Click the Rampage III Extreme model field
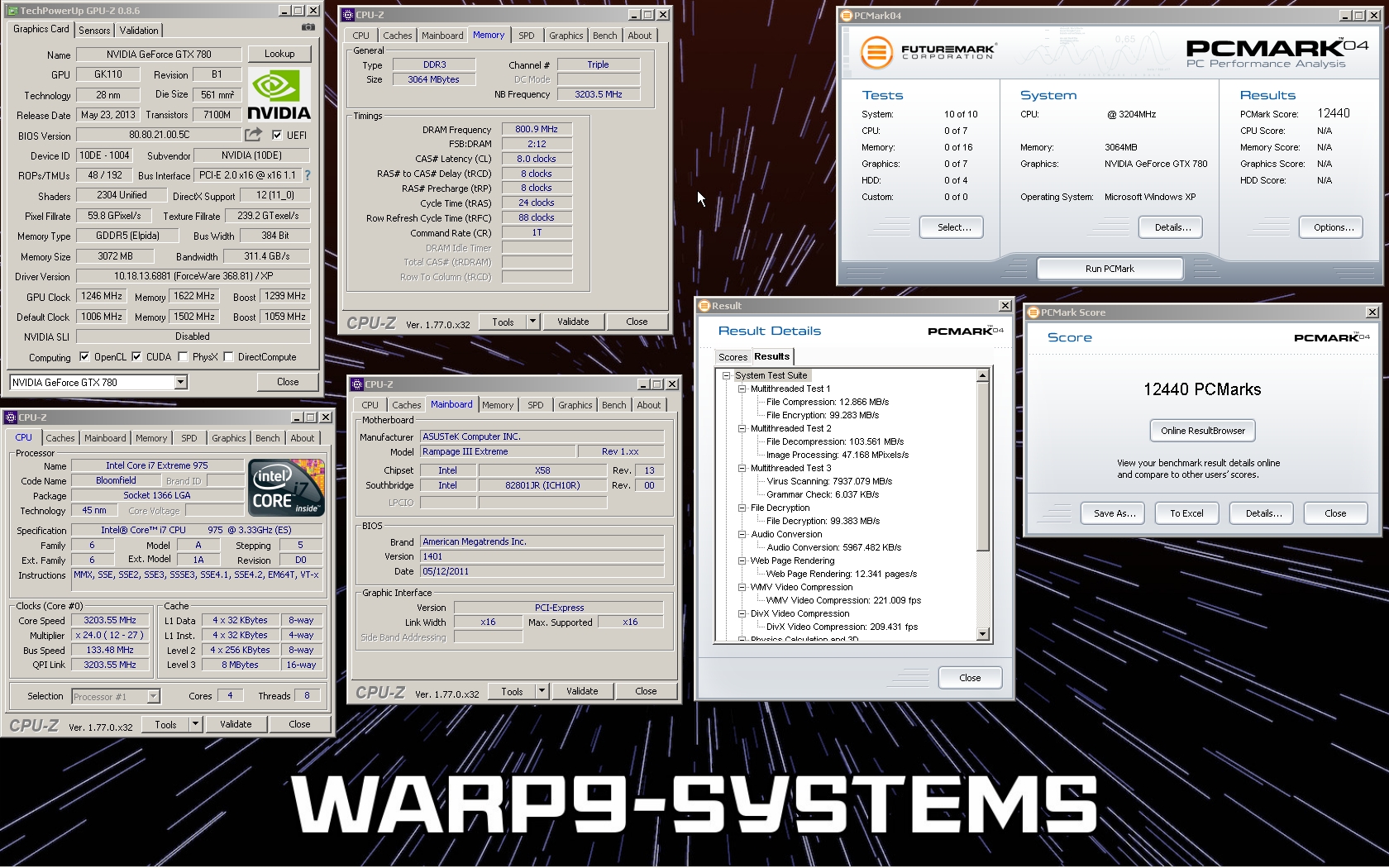 (498, 451)
